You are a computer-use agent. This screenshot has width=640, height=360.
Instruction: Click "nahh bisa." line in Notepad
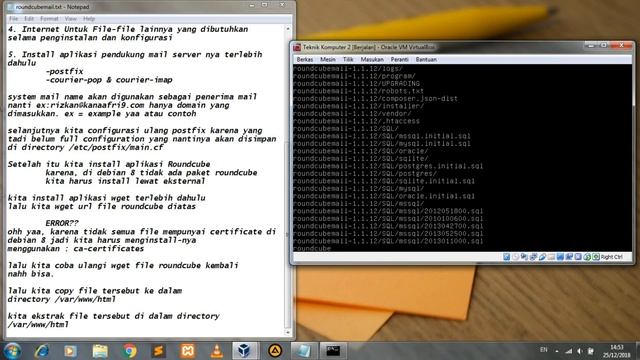(31, 274)
